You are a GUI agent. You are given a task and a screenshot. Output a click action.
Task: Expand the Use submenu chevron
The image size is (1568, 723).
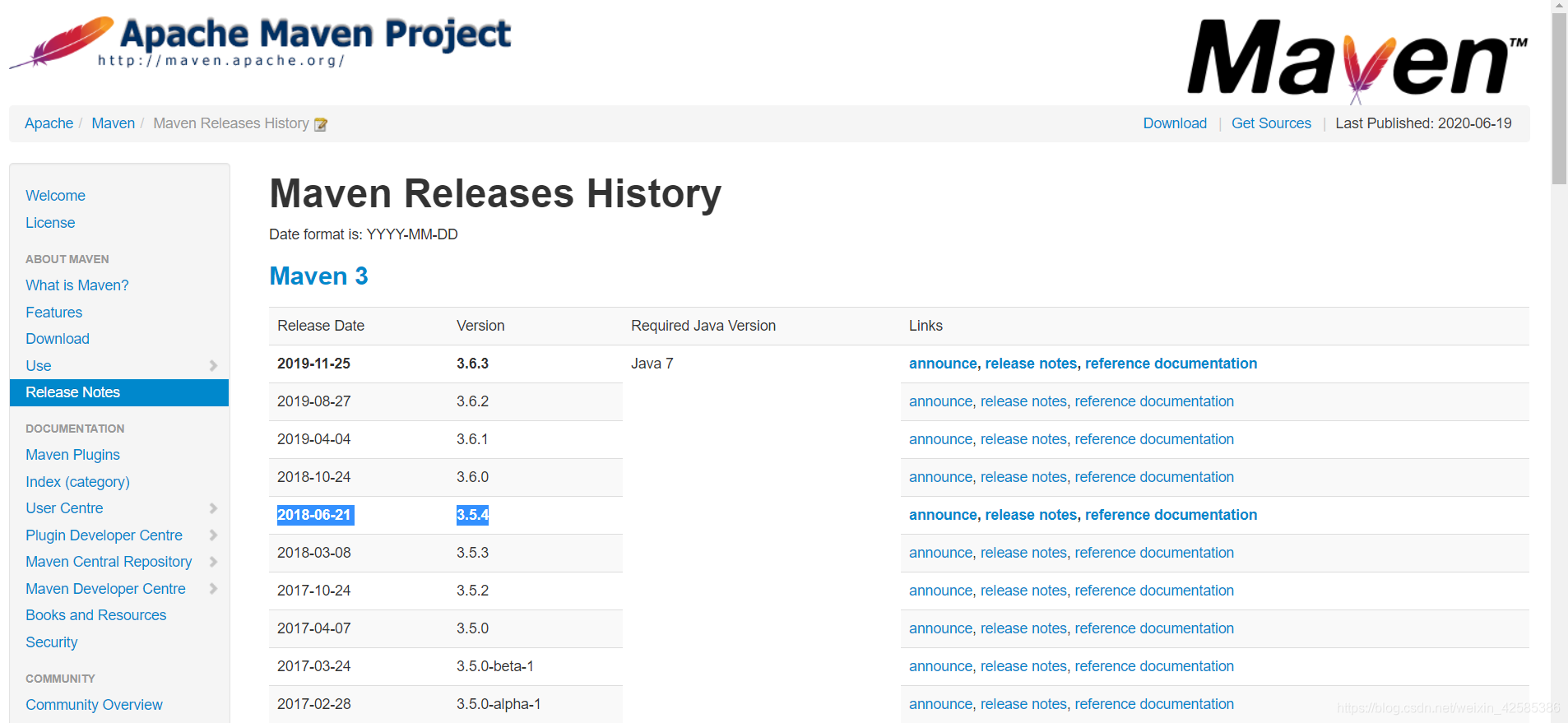point(213,366)
